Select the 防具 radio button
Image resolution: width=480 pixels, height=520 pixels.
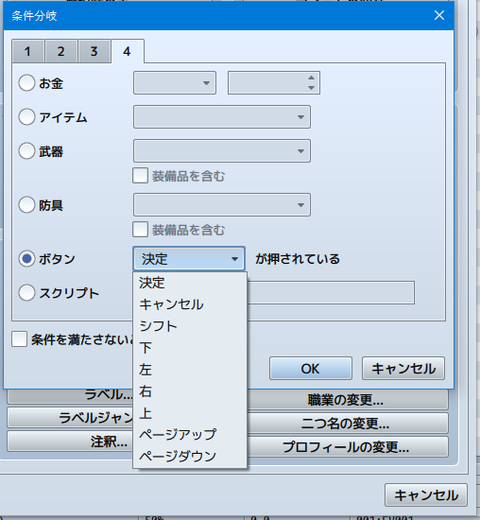(x=27, y=205)
